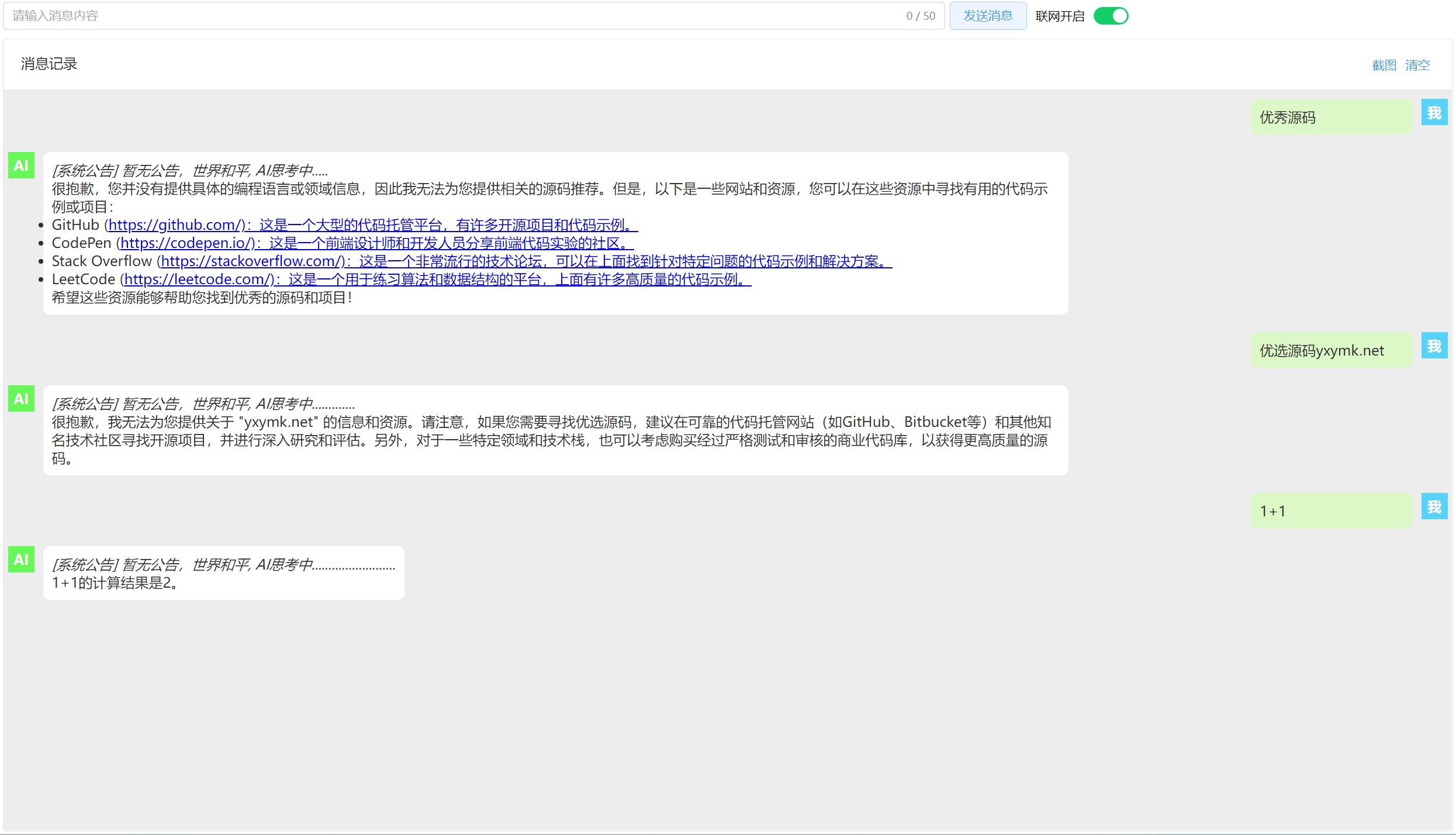The height and width of the screenshot is (835, 1456).
Task: Click 希望这些资源能够帮助您找到优秀的源码和项目 text
Action: 202,298
